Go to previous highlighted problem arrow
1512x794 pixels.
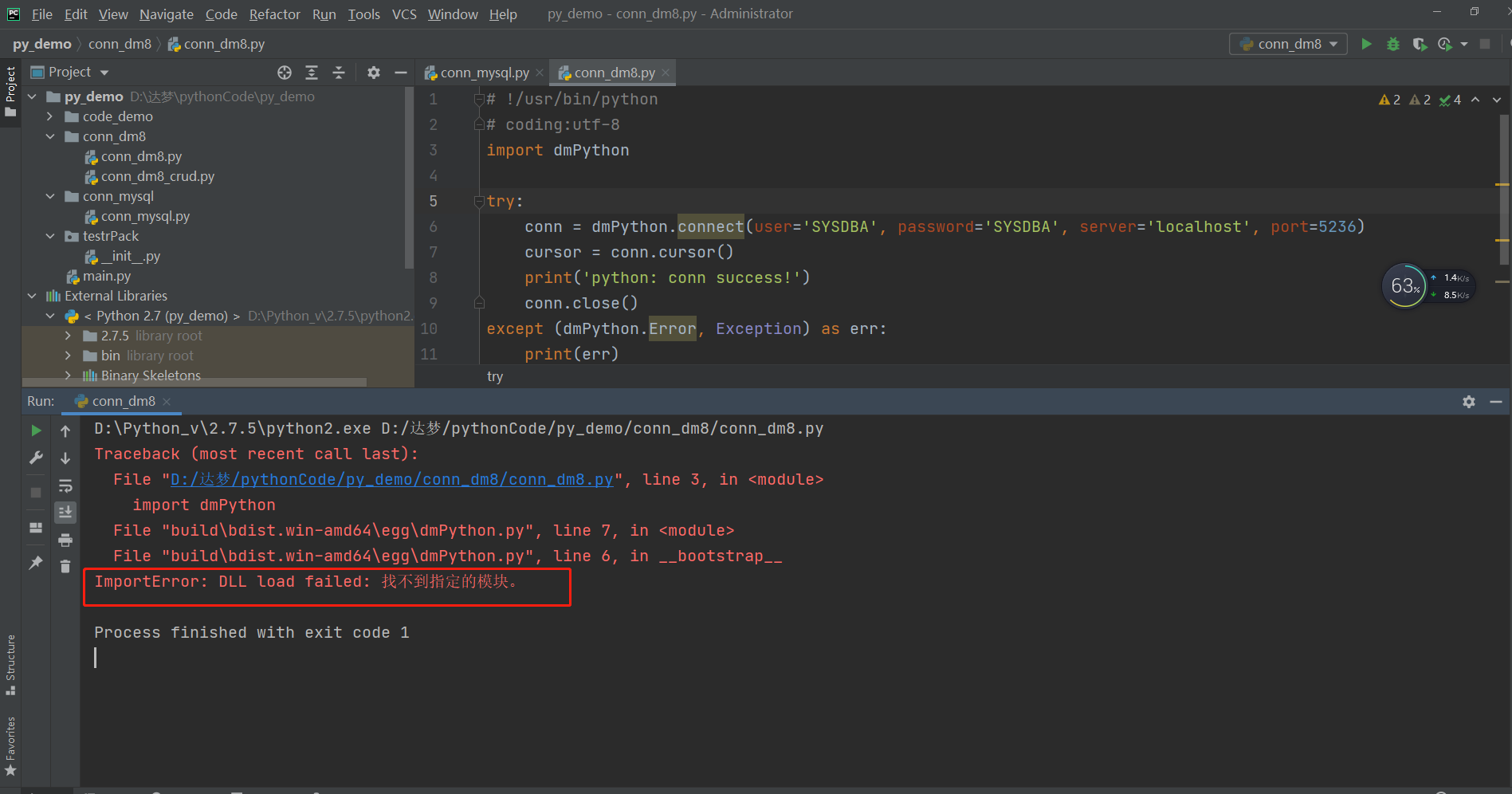pos(1476,100)
